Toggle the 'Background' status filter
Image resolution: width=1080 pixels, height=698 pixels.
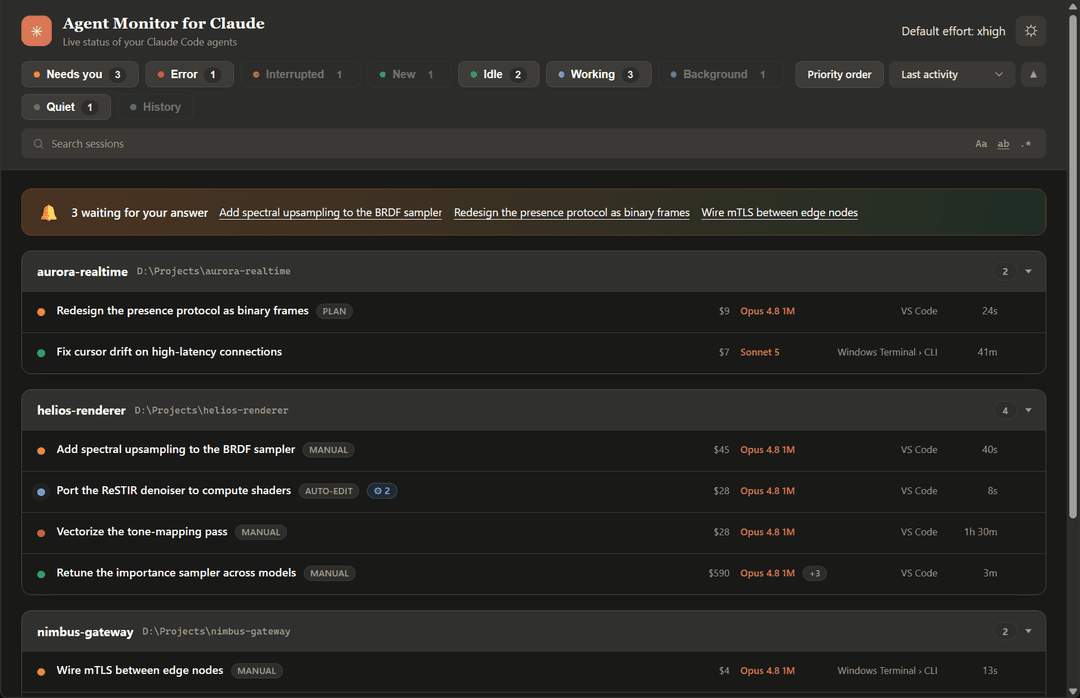pyautogui.click(x=720, y=74)
